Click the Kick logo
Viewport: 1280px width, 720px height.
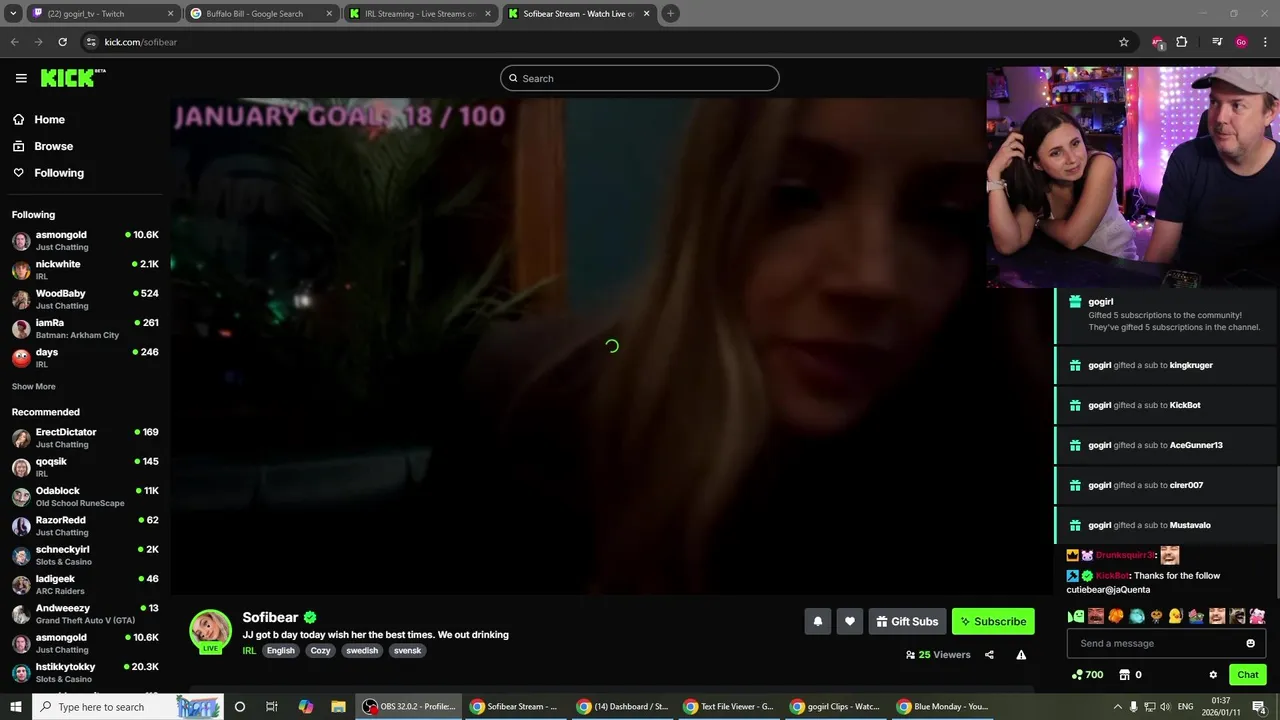pyautogui.click(x=72, y=78)
